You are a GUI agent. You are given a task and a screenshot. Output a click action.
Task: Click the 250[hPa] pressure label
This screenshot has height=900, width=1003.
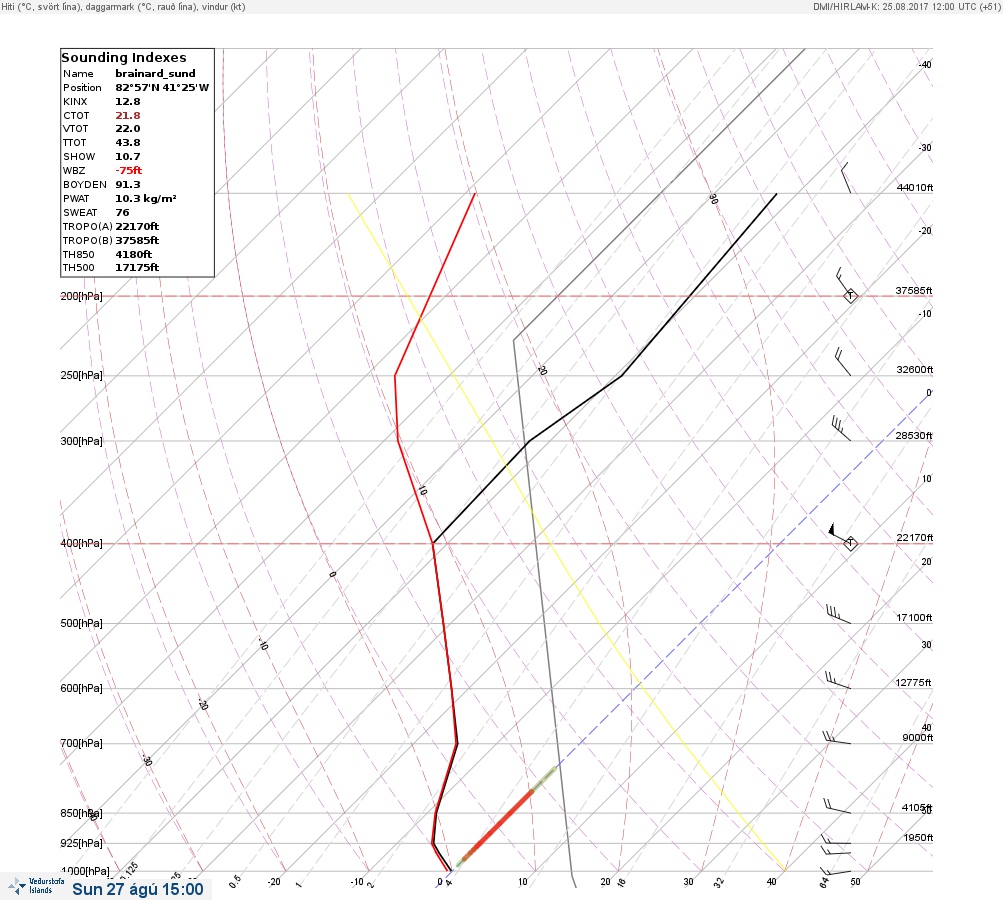(x=81, y=375)
